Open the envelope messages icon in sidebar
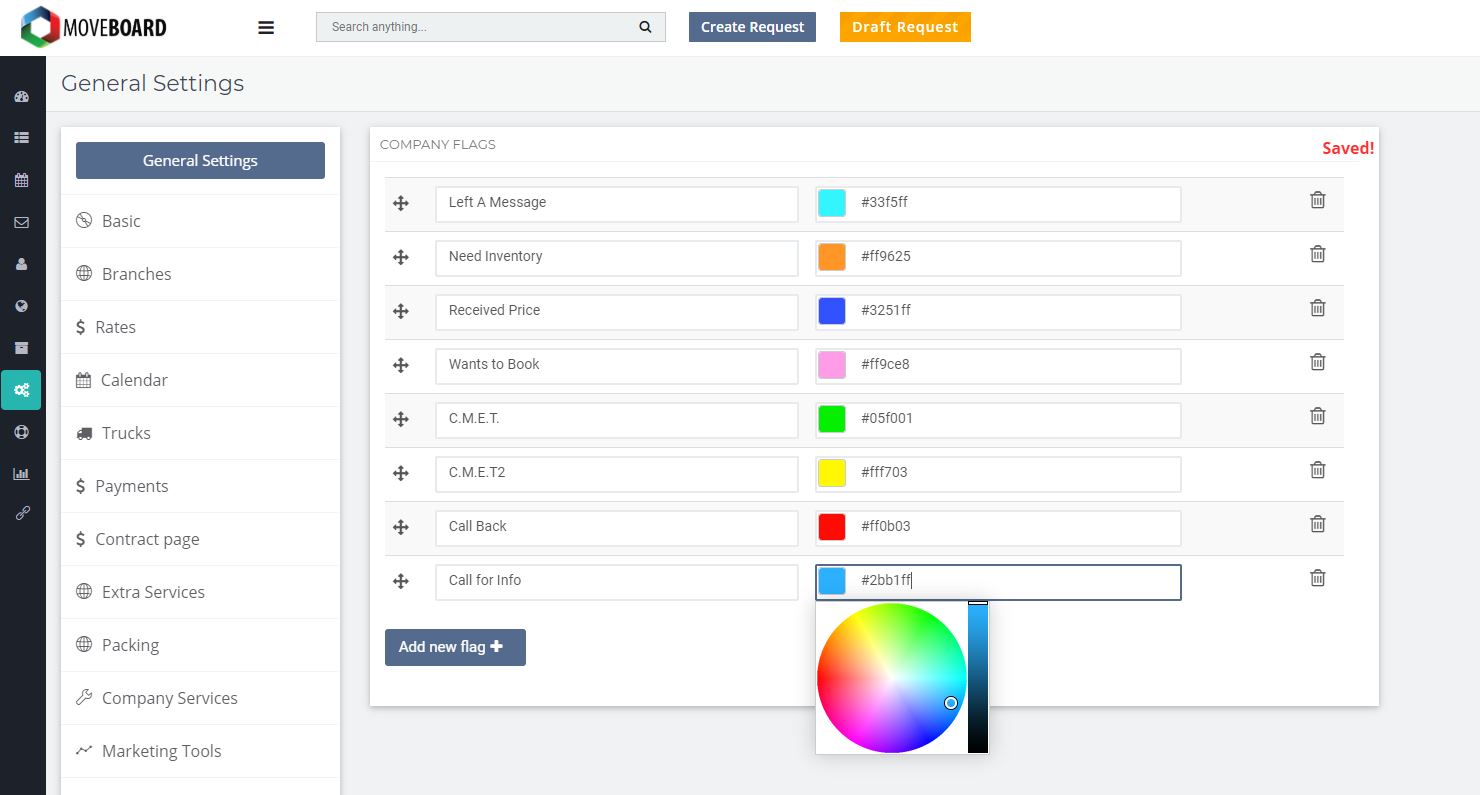Viewport: 1480px width, 795px height. coord(21,222)
